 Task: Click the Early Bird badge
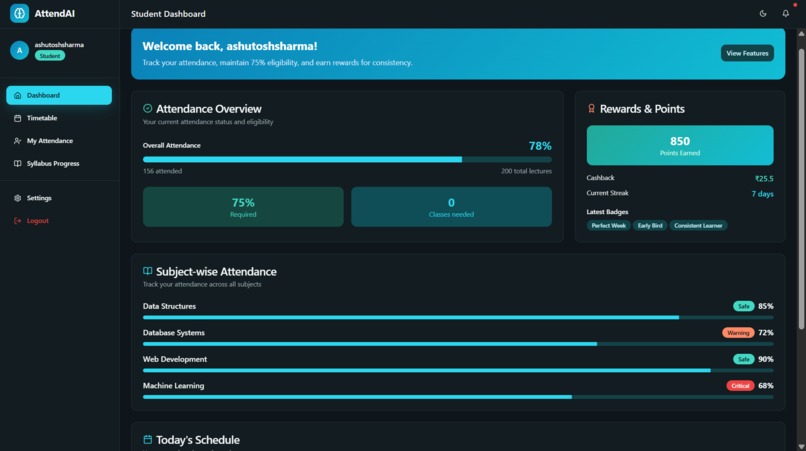[650, 225]
